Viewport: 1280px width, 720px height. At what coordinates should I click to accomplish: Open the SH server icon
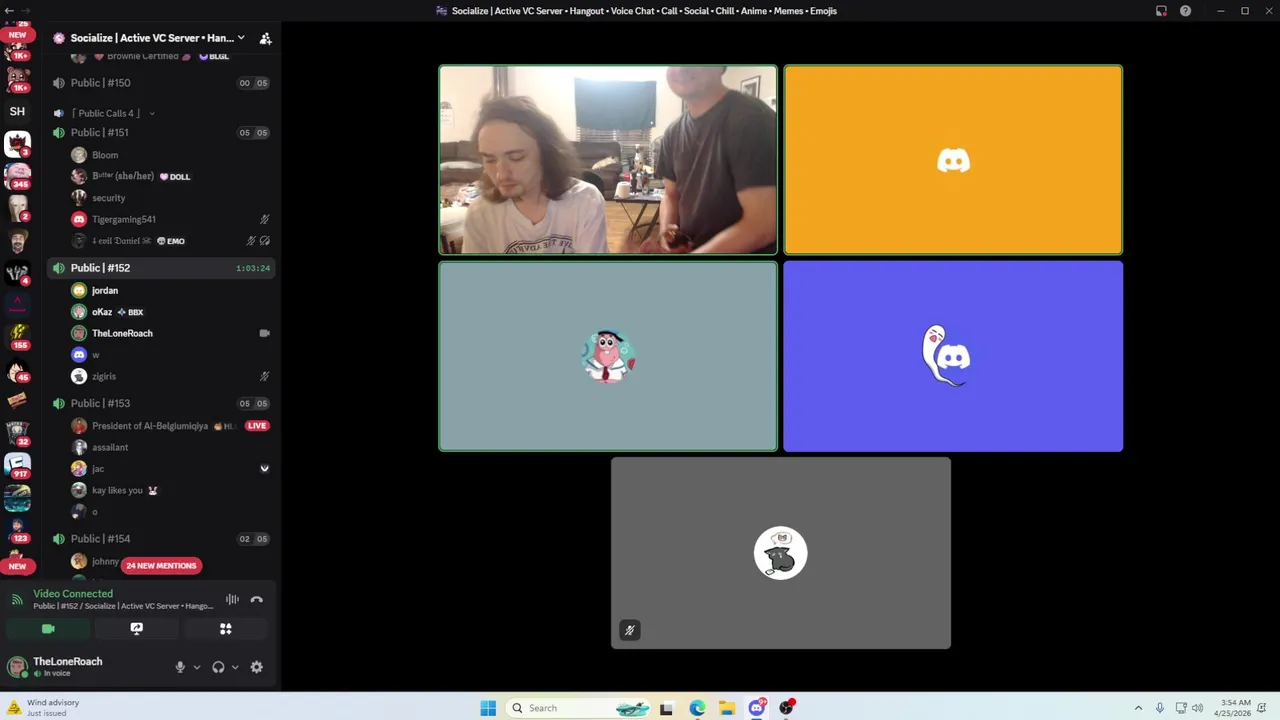pos(17,111)
